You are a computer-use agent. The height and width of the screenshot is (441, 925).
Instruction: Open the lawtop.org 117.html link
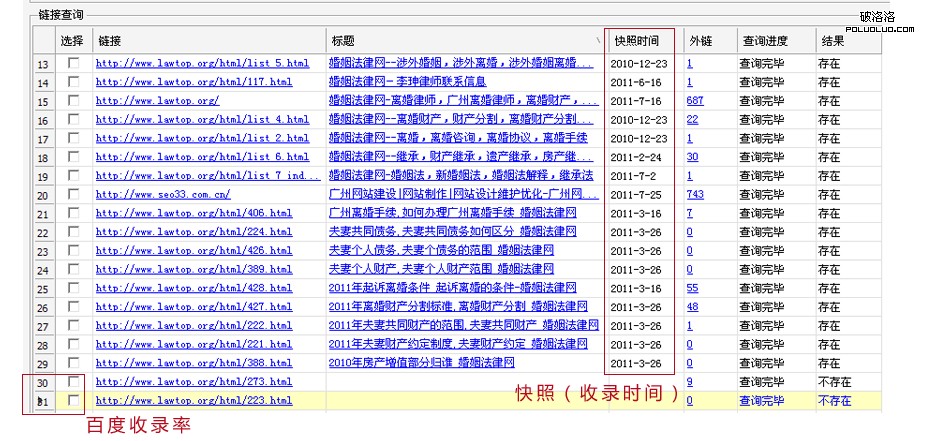(x=194, y=82)
